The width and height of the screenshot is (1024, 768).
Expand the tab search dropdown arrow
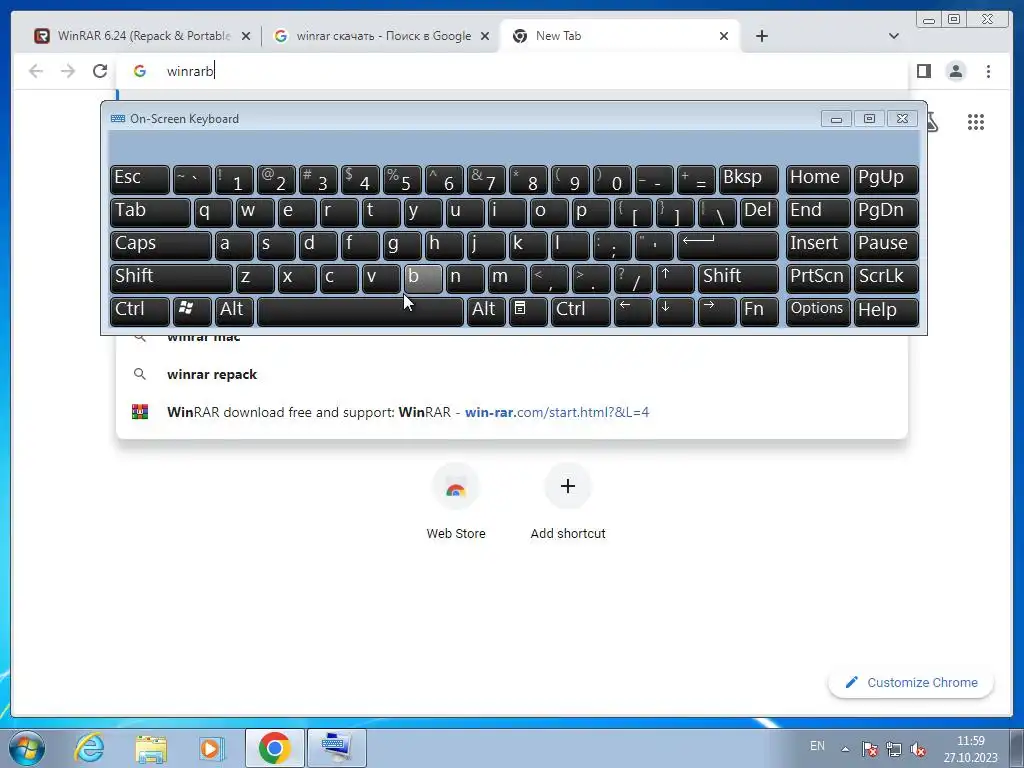pyautogui.click(x=894, y=36)
